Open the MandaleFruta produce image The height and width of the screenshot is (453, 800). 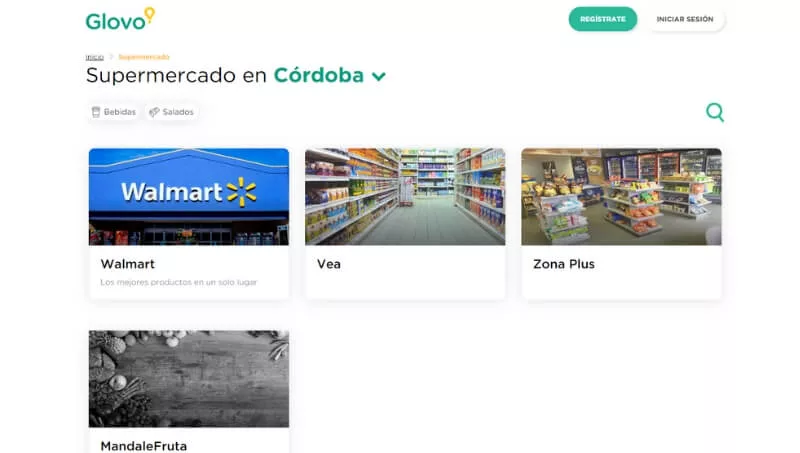point(189,379)
